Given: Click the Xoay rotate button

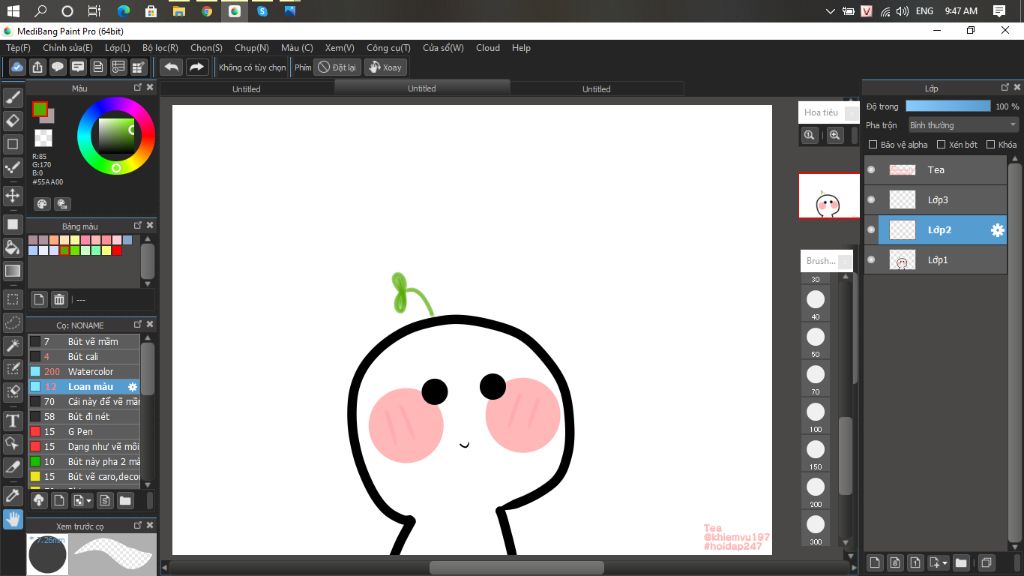Looking at the screenshot, I should coord(385,67).
